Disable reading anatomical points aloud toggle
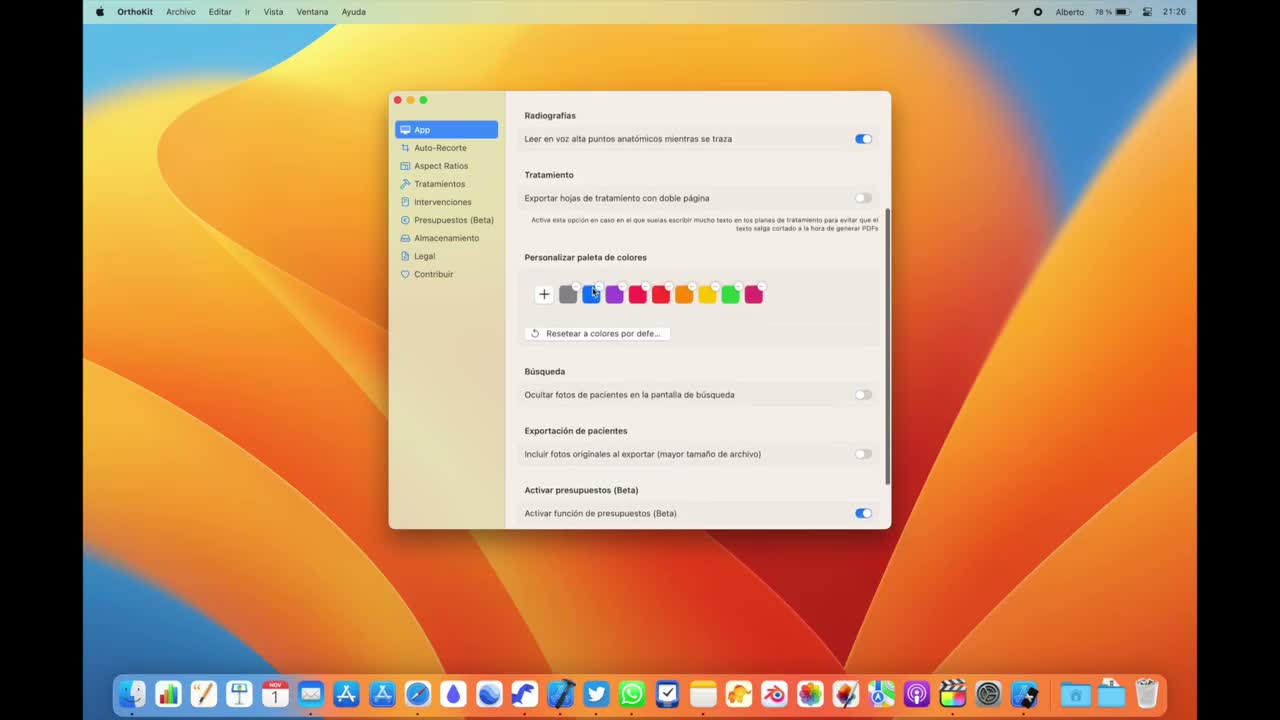The width and height of the screenshot is (1280, 720). click(x=863, y=139)
